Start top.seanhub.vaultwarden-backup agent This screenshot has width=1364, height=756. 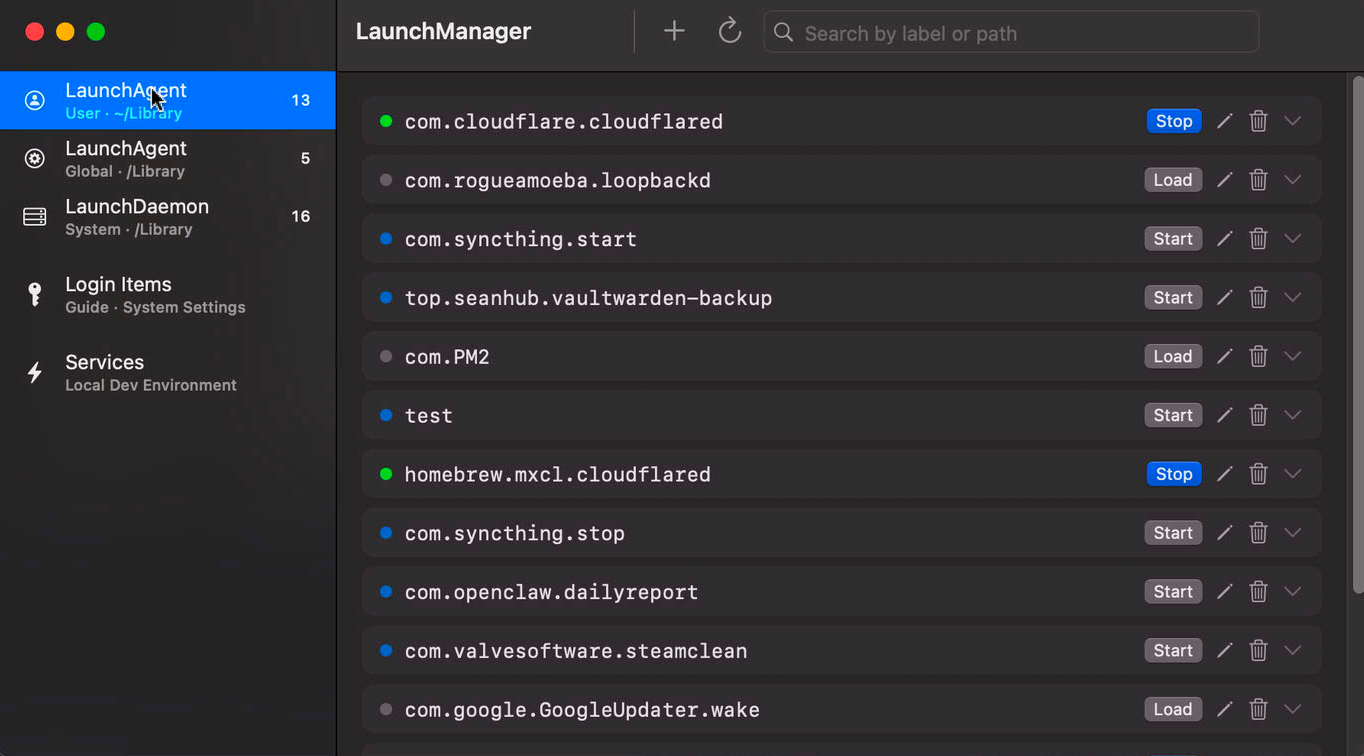point(1173,298)
